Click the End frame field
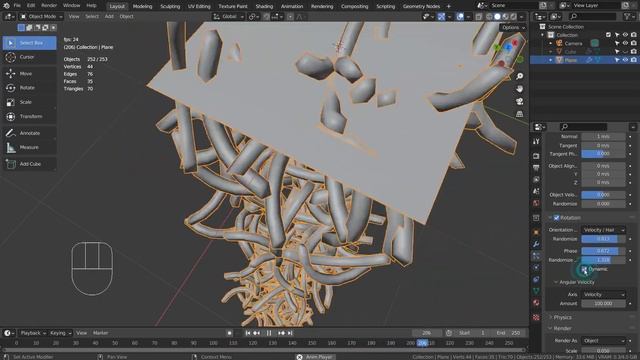 (x=509, y=333)
